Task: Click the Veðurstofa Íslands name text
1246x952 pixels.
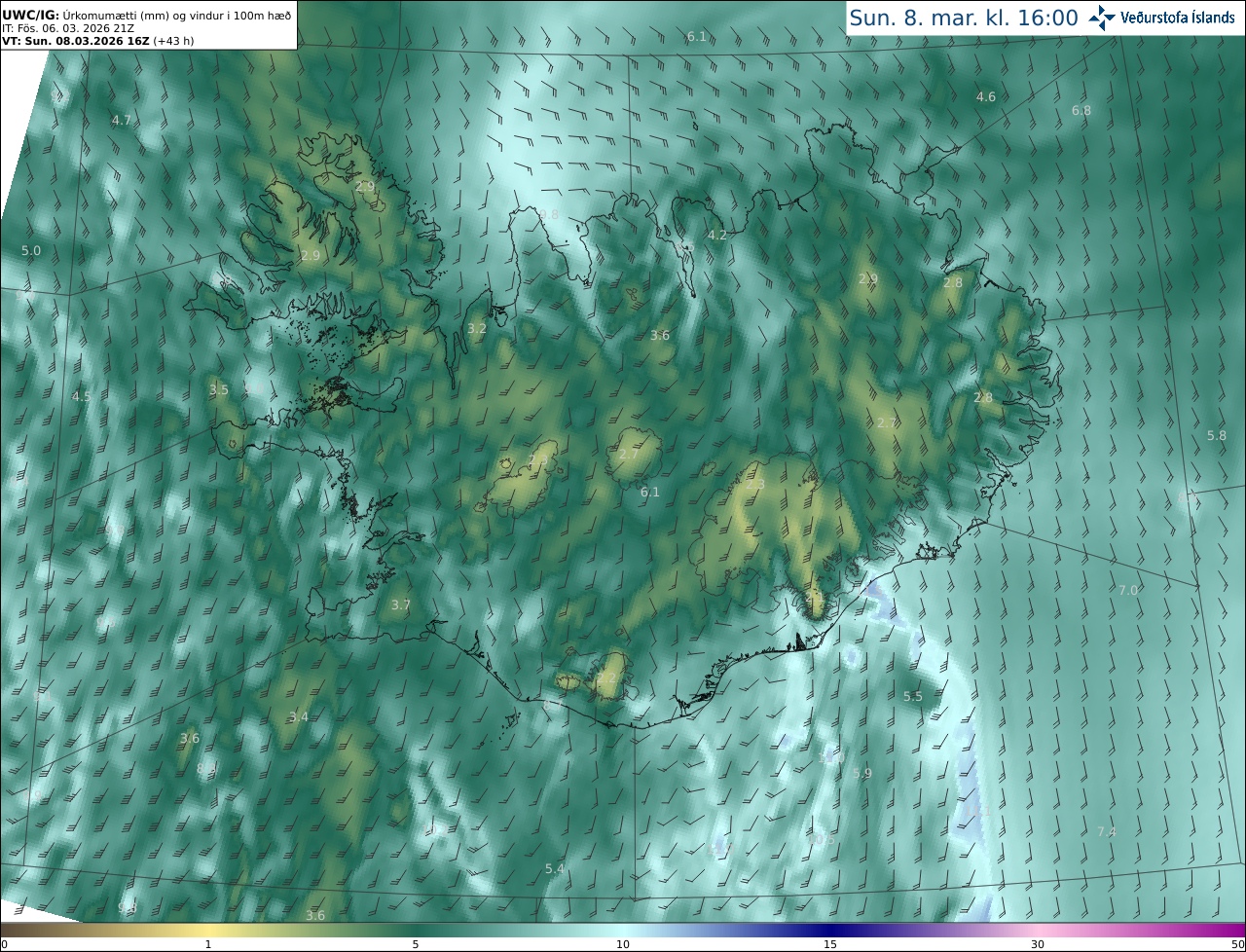Action: [x=1178, y=18]
